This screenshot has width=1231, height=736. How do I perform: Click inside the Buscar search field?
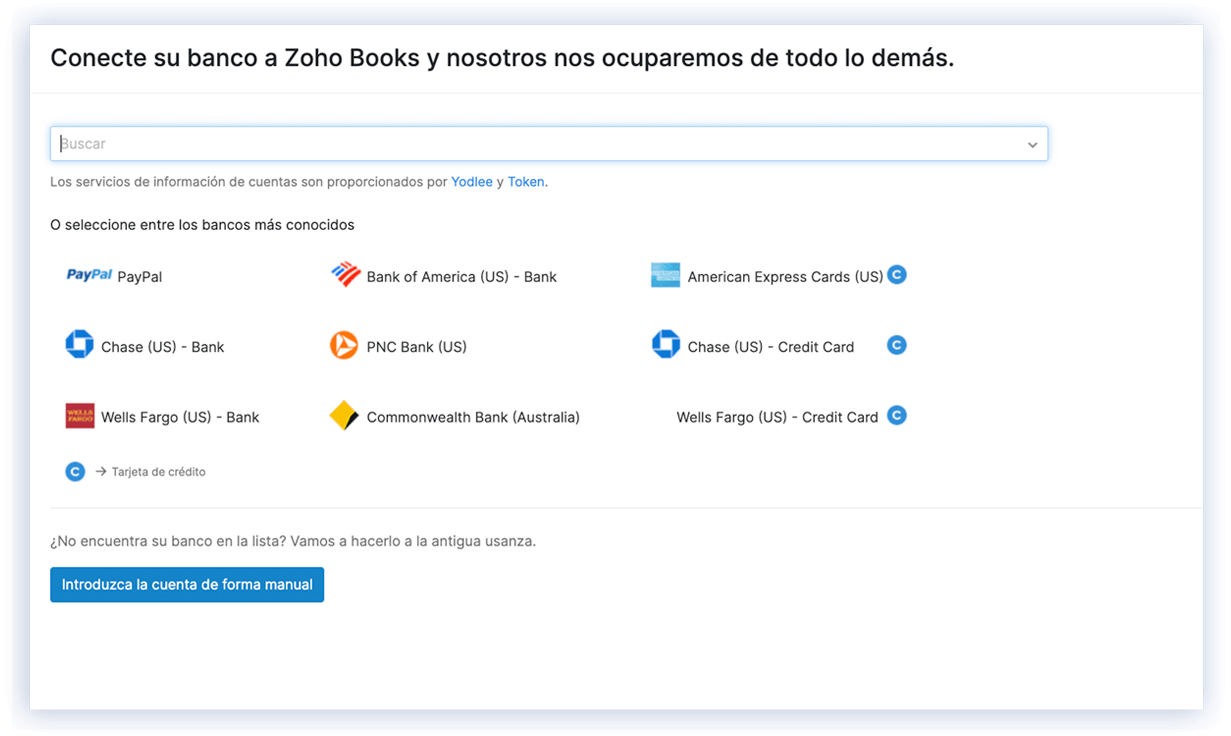[x=400, y=143]
